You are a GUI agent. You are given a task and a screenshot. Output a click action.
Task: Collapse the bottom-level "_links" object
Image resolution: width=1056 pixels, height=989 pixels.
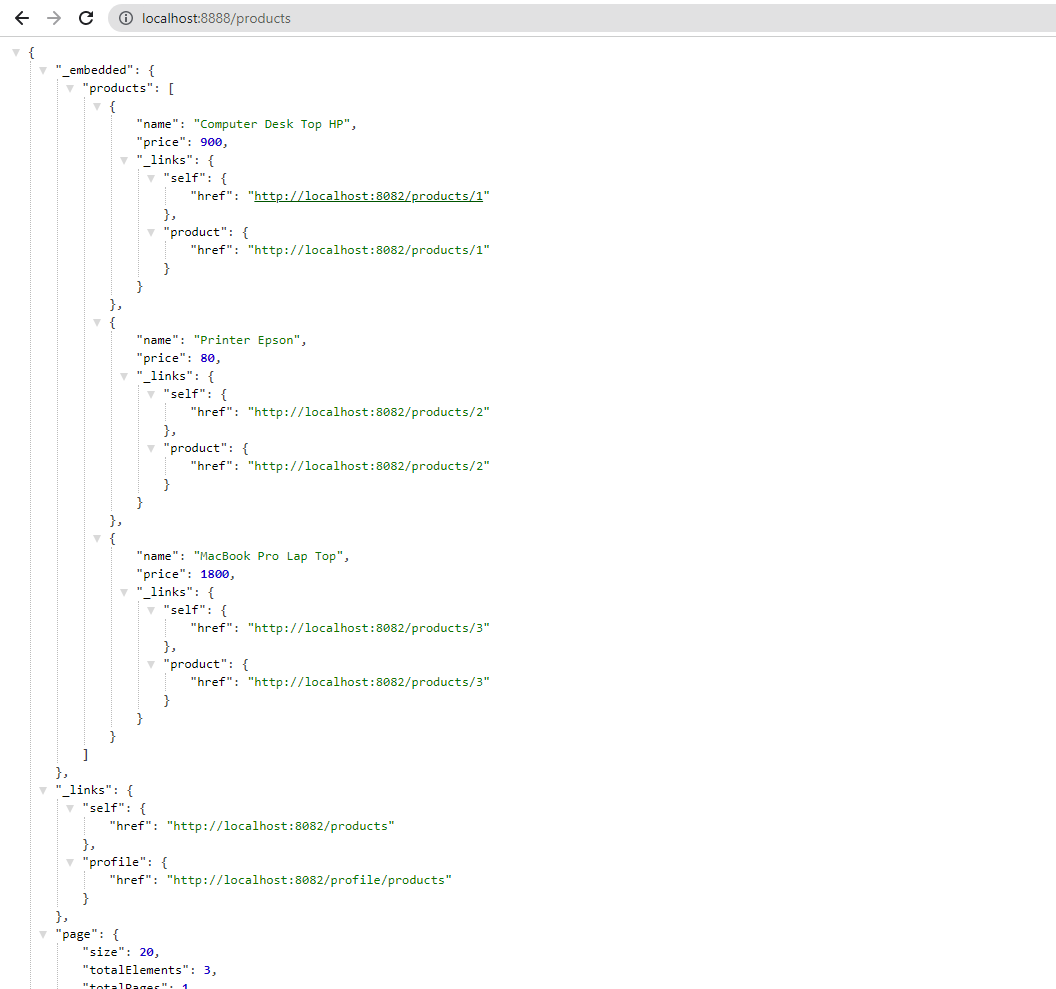[43, 790]
